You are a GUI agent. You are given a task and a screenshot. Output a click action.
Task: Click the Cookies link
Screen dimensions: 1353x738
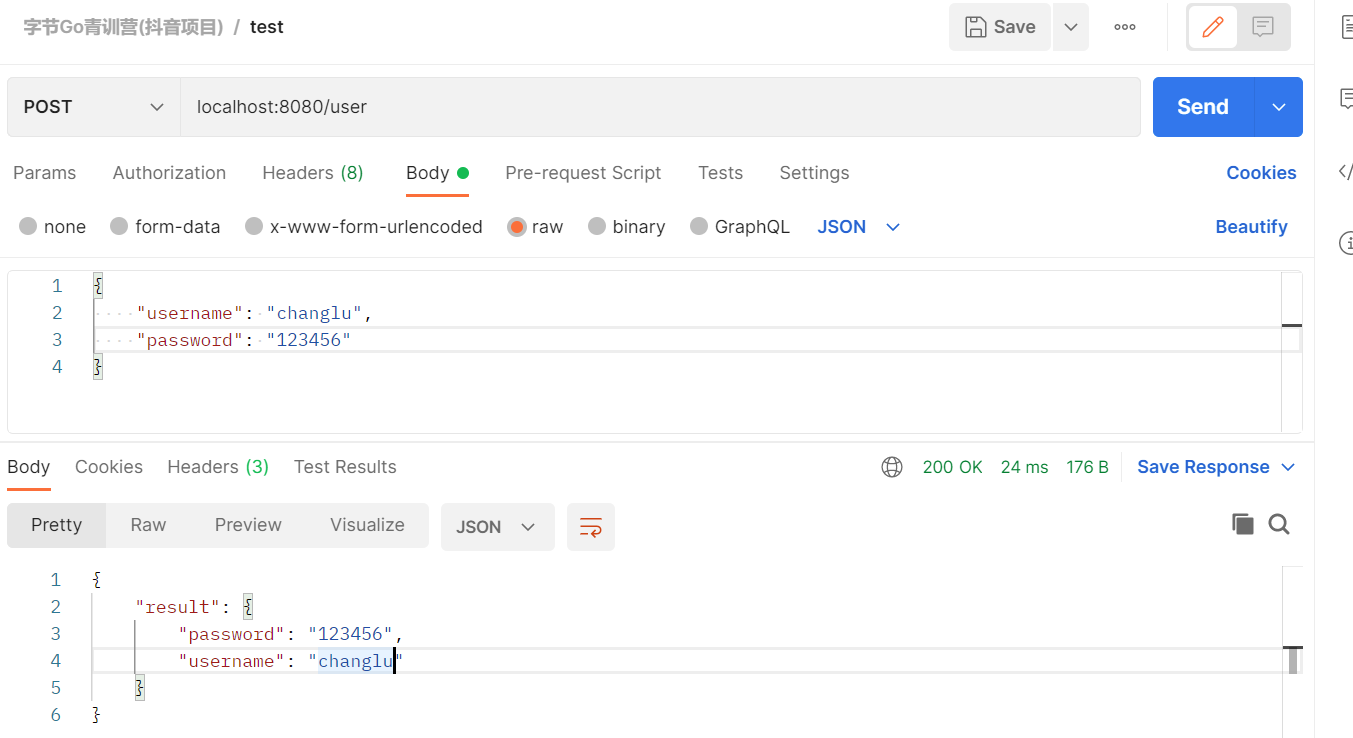(1261, 173)
